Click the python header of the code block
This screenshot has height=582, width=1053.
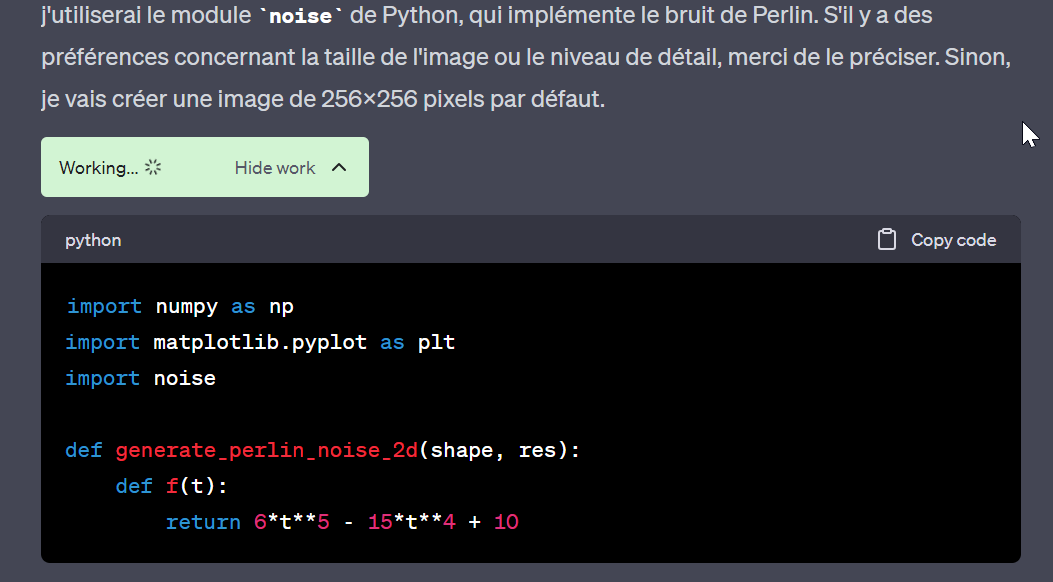(x=93, y=240)
